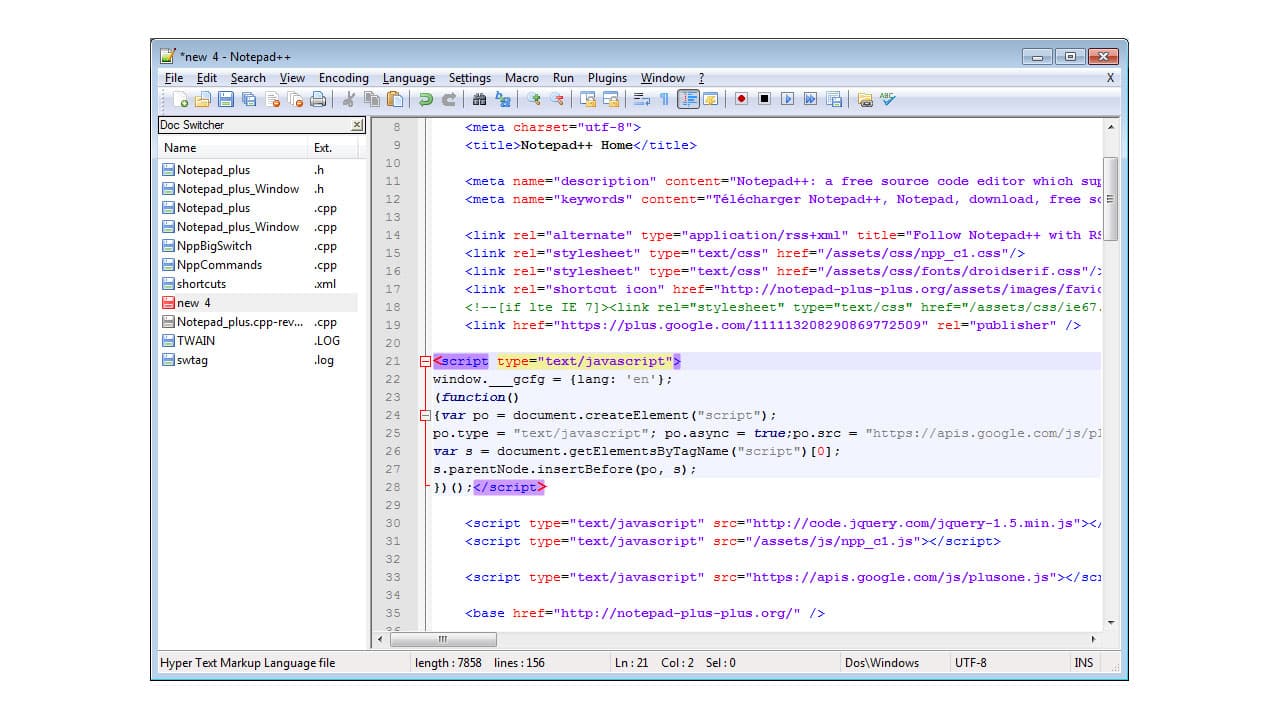Viewport: 1280px width, 720px height.
Task: Undo the last edit
Action: coord(425,99)
